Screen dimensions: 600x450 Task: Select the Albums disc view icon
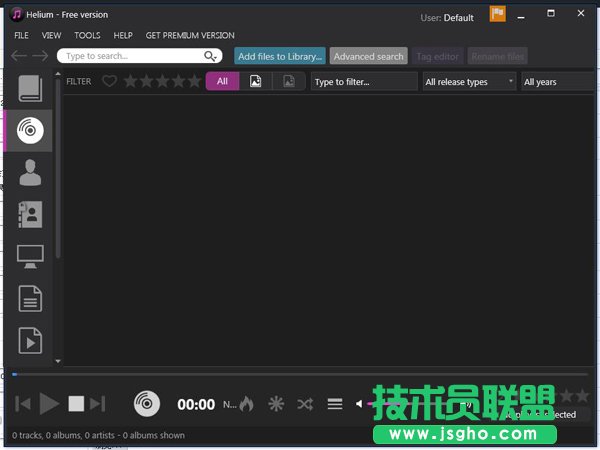coord(30,130)
